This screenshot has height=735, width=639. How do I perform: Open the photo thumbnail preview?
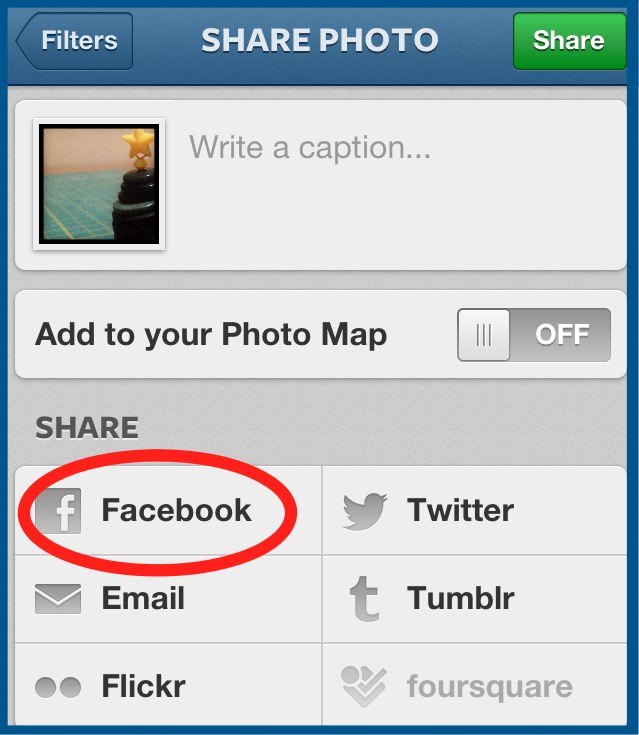[x=99, y=184]
